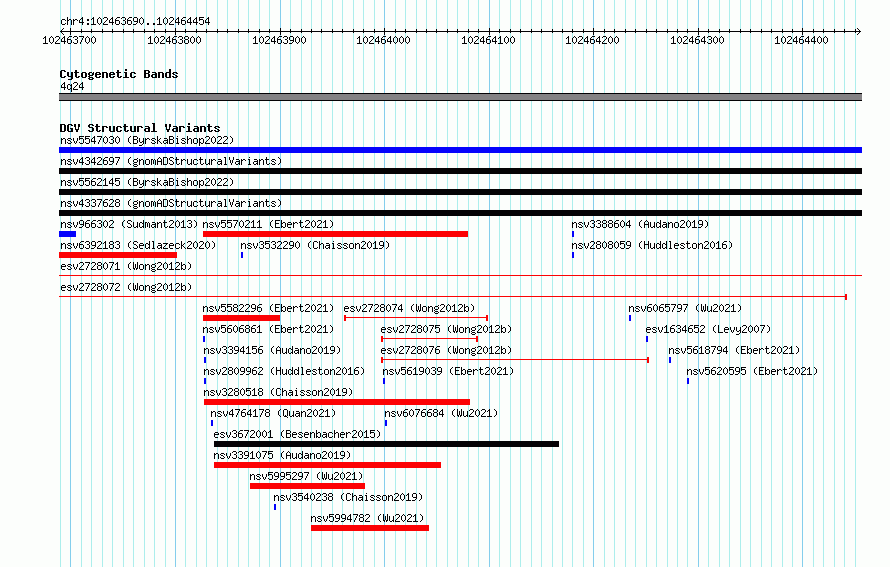Open esv2728072 (Wong2012b) label
Viewport: 890px width, 567px height.
(x=126, y=287)
